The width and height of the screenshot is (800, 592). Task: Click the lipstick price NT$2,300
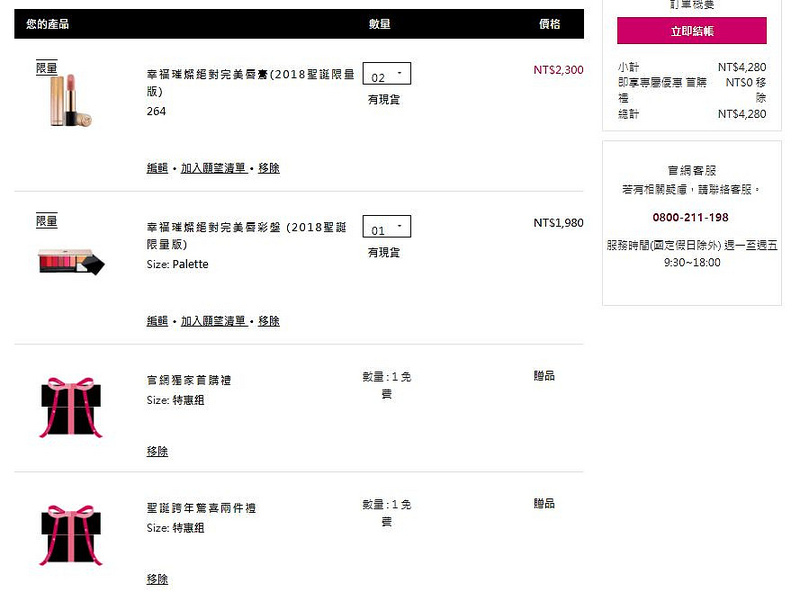coord(558,70)
